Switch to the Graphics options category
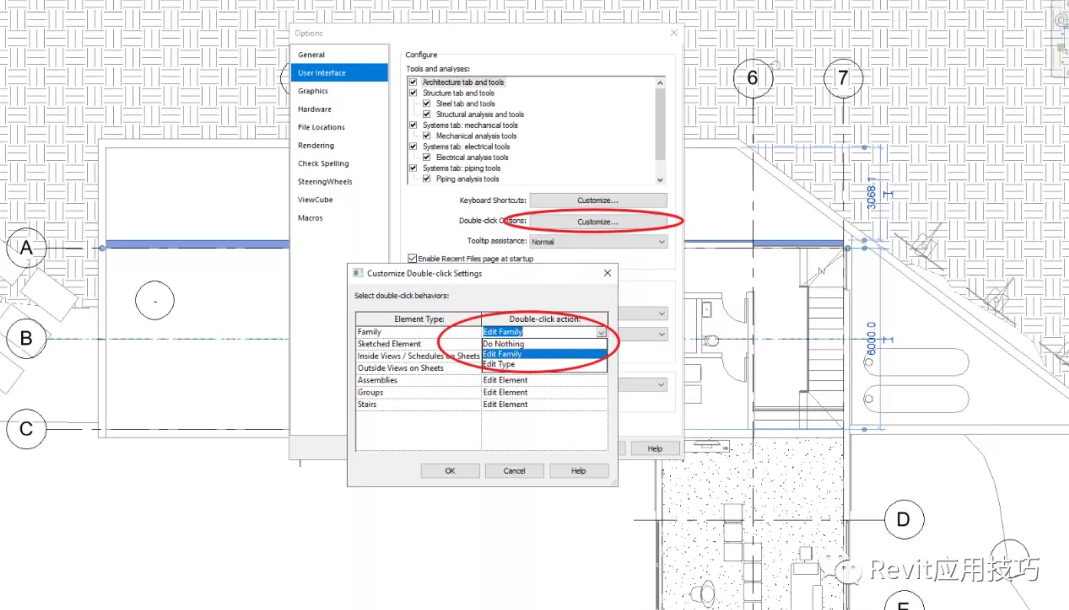This screenshot has width=1069, height=610. pyautogui.click(x=313, y=91)
